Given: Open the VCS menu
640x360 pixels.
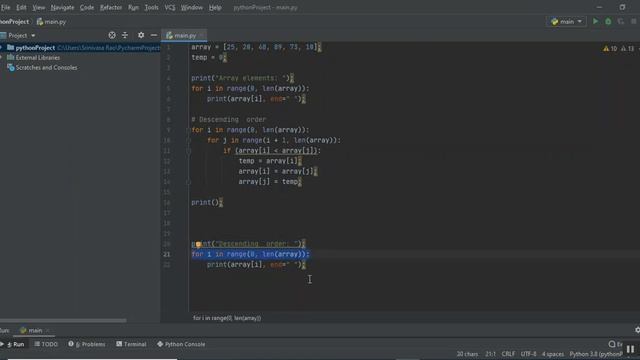Looking at the screenshot, I should coord(170,7).
